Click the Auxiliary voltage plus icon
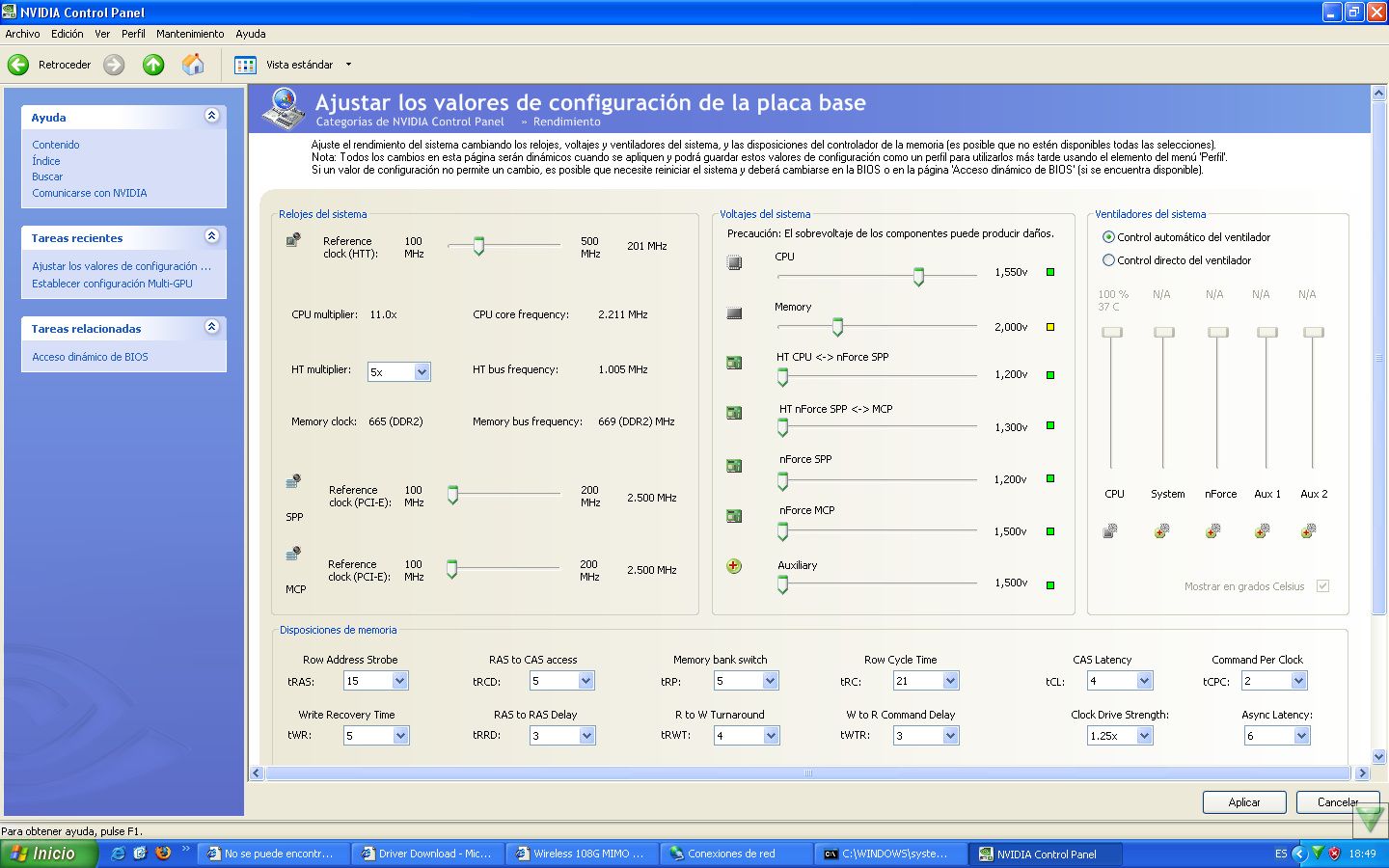The height and width of the screenshot is (868, 1389). pyautogui.click(x=734, y=566)
